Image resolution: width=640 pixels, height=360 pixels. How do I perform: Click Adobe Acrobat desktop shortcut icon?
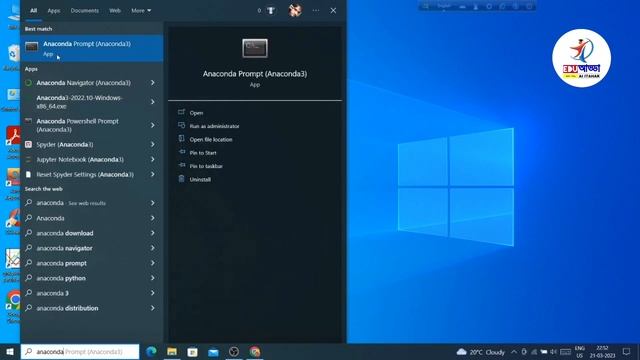(13, 137)
